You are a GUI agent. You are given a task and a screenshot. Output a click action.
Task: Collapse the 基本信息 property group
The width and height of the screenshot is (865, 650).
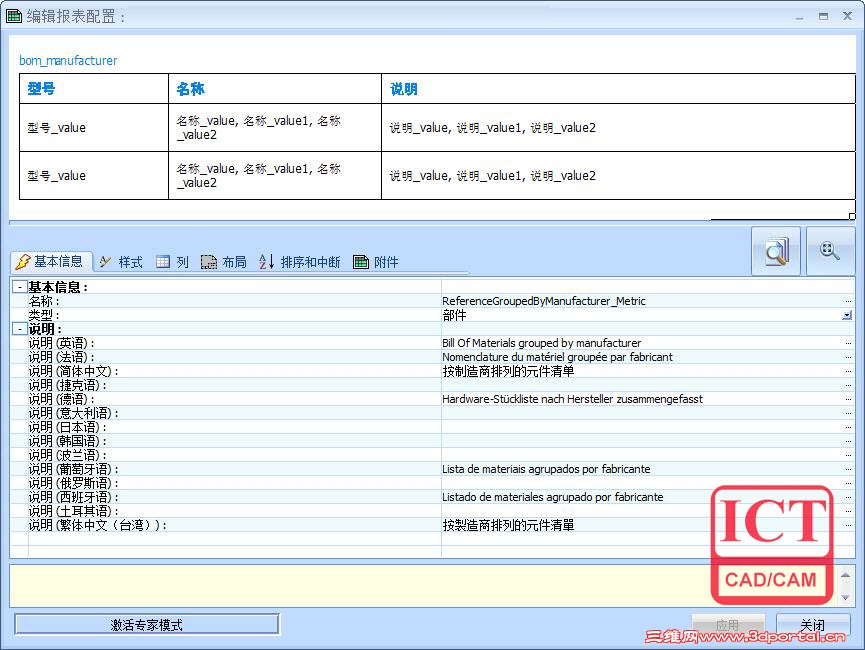tap(20, 287)
